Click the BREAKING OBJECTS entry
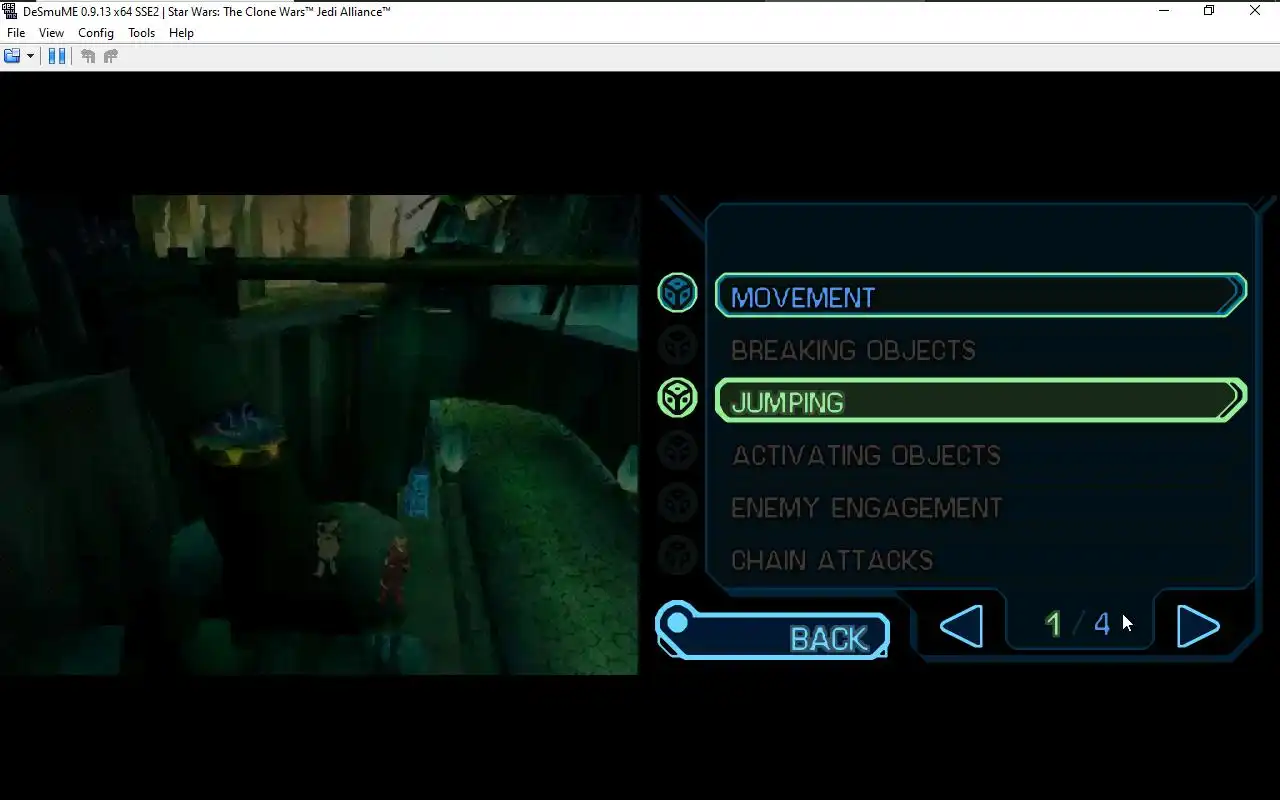 pyautogui.click(x=853, y=350)
